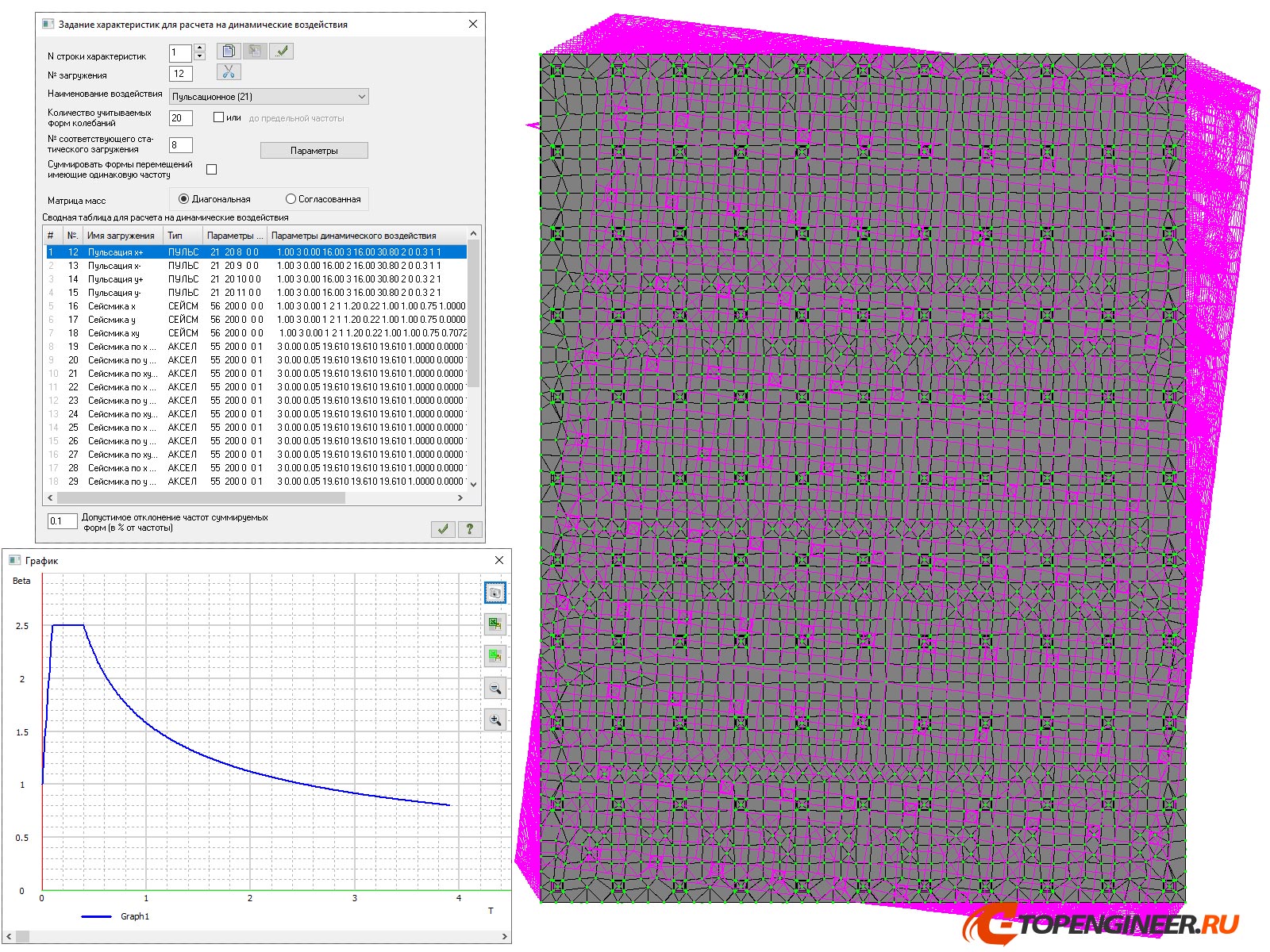Click the scissors cut icon

(229, 72)
